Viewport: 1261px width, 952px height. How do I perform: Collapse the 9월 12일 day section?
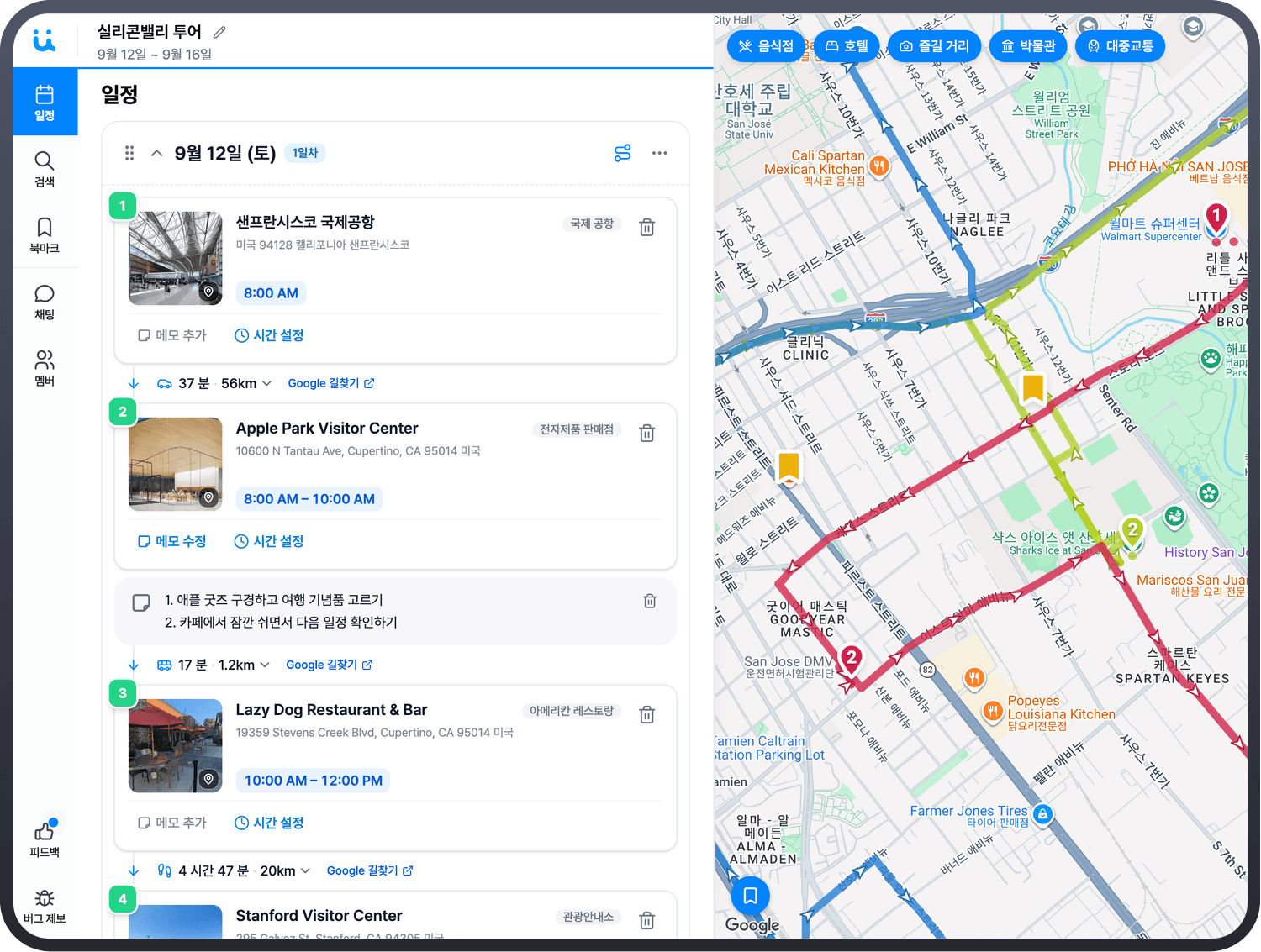(x=156, y=153)
